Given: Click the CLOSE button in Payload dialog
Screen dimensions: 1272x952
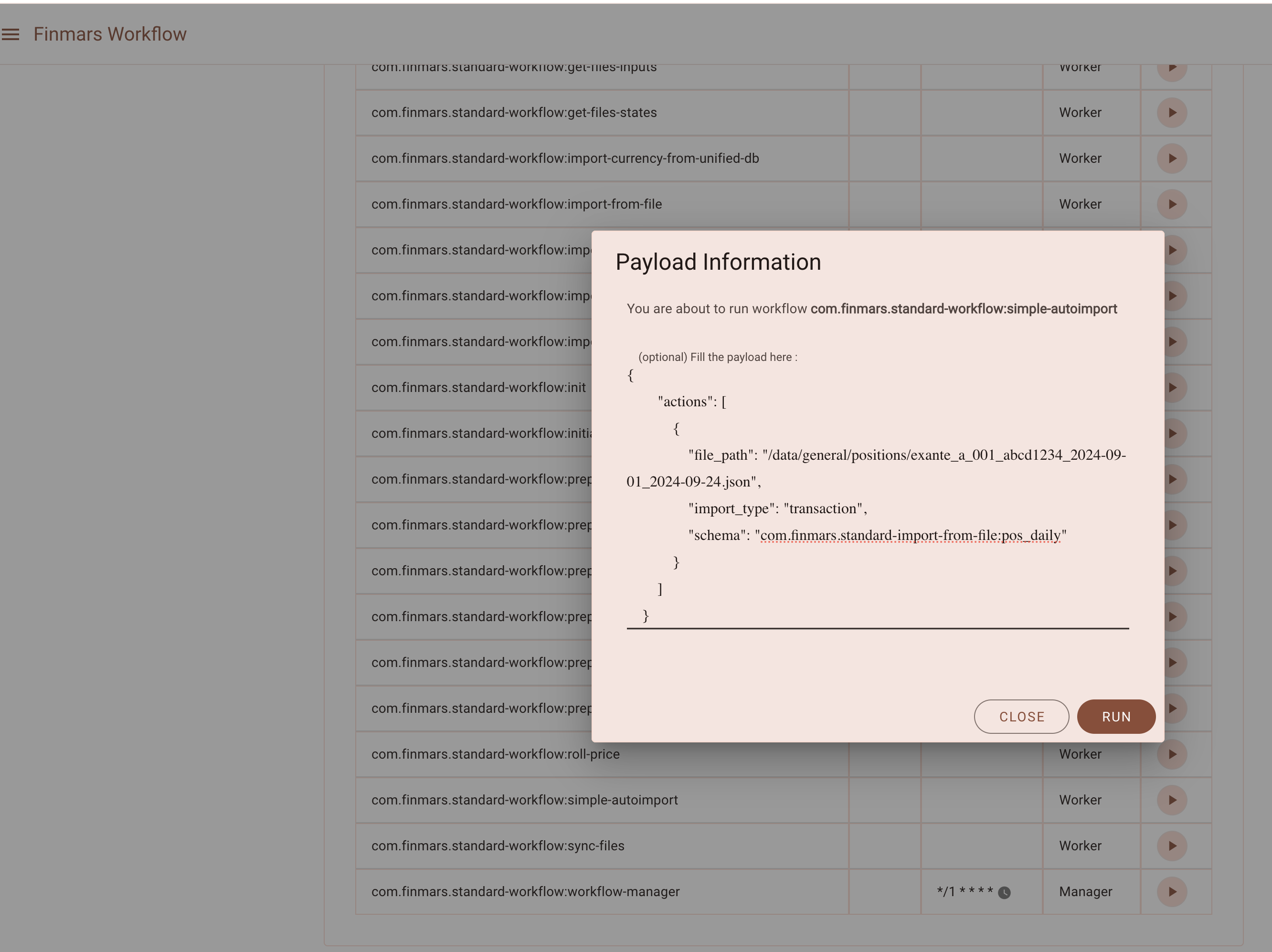Looking at the screenshot, I should click(1021, 717).
